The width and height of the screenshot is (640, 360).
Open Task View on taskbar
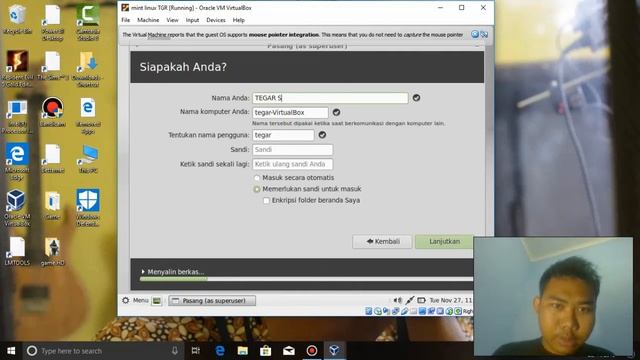point(196,351)
